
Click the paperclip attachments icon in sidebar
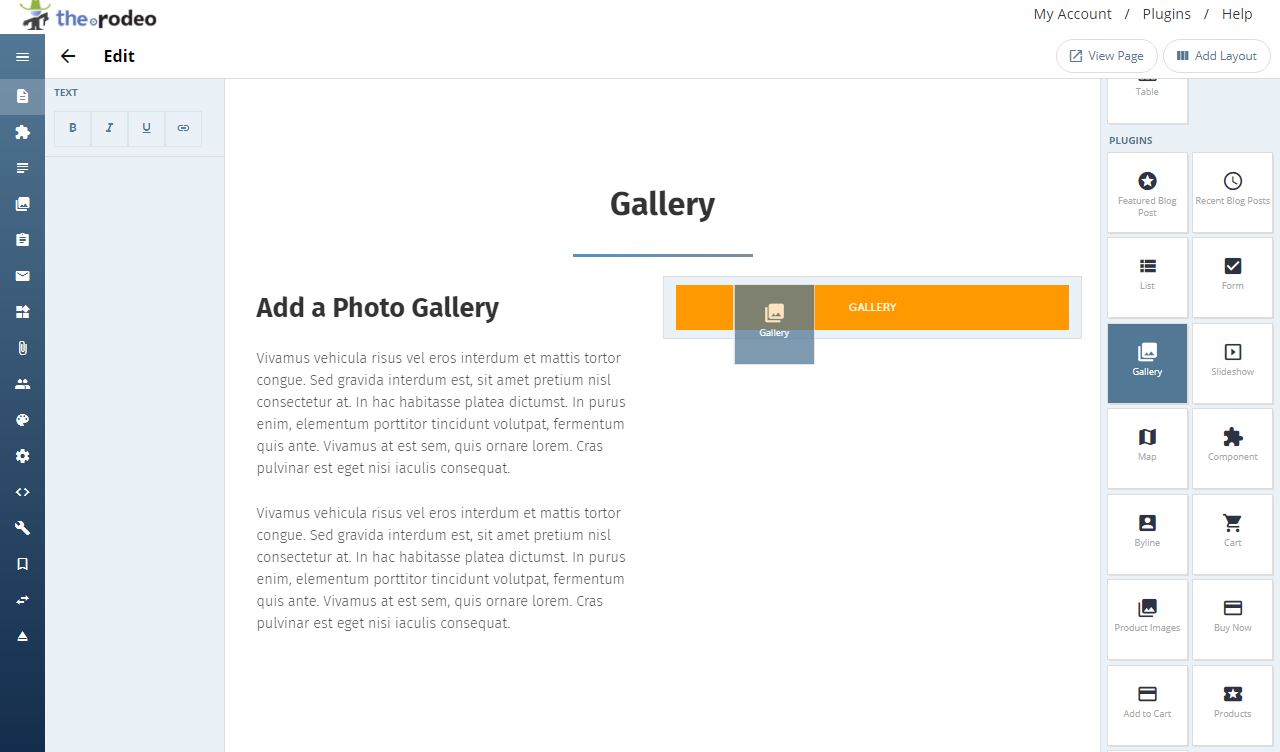pos(22,348)
